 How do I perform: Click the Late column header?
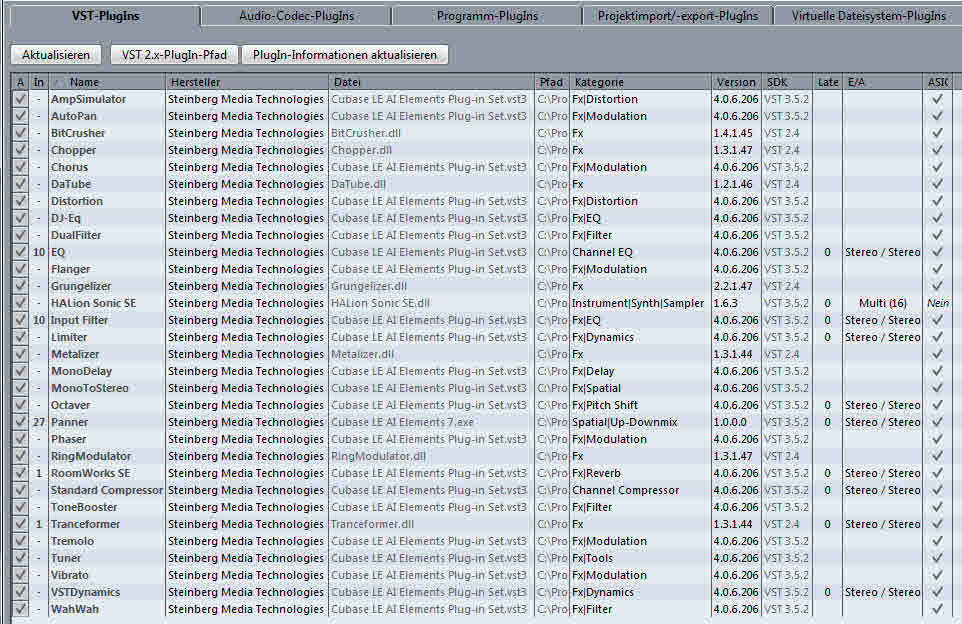point(828,82)
